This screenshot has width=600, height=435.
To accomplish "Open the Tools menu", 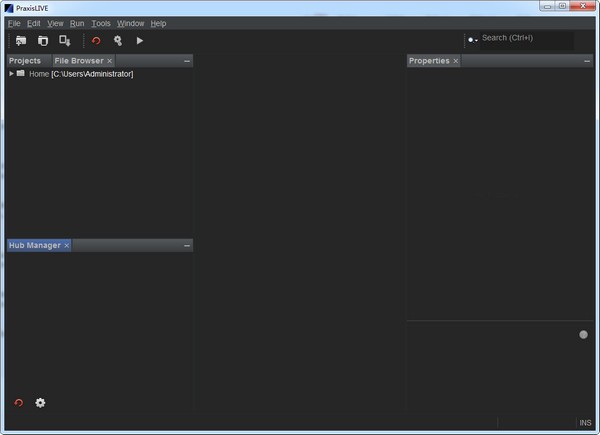I will (101, 23).
